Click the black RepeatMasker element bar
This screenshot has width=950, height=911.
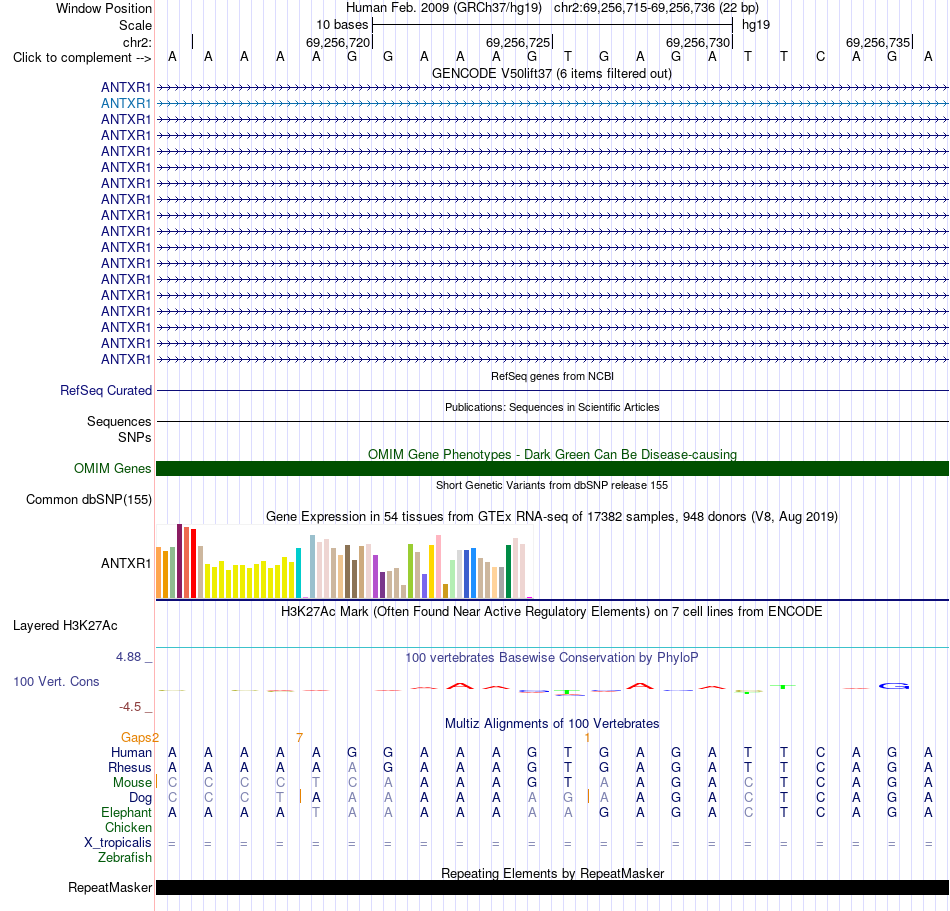[552, 887]
